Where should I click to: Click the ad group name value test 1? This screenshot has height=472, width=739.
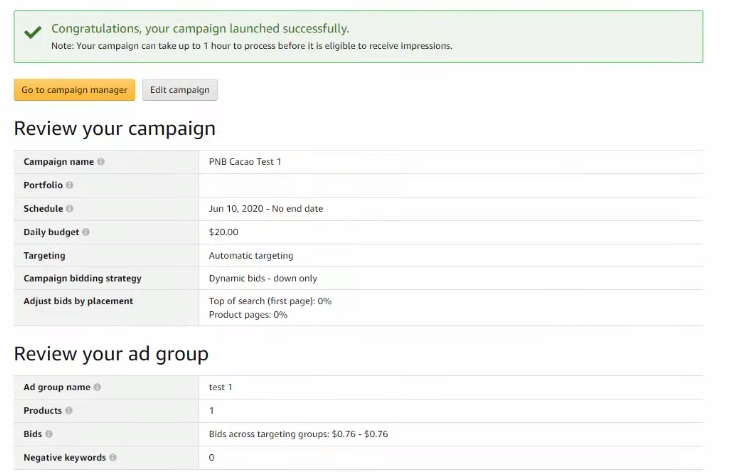click(221, 387)
